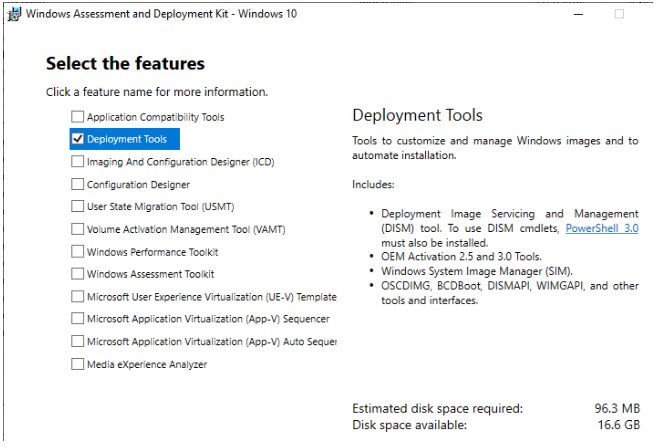Select the Deployment Tools feature name

click(127, 139)
